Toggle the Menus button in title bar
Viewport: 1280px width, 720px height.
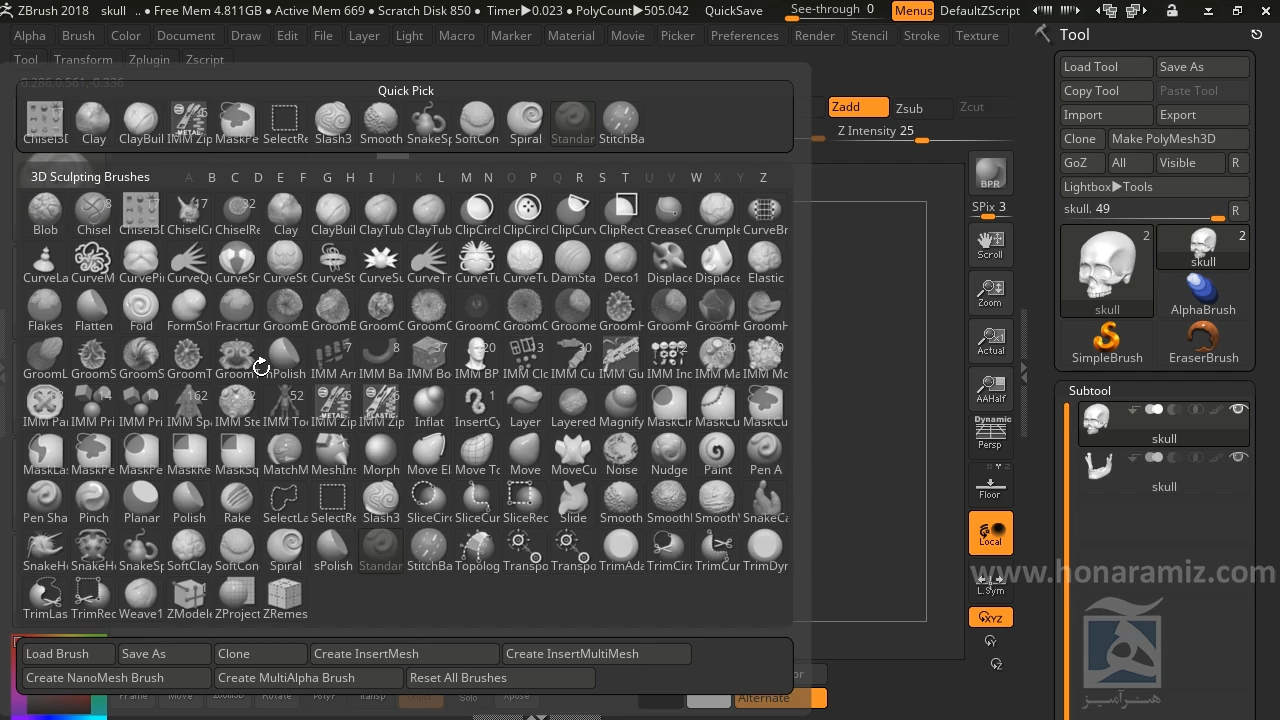click(x=912, y=10)
